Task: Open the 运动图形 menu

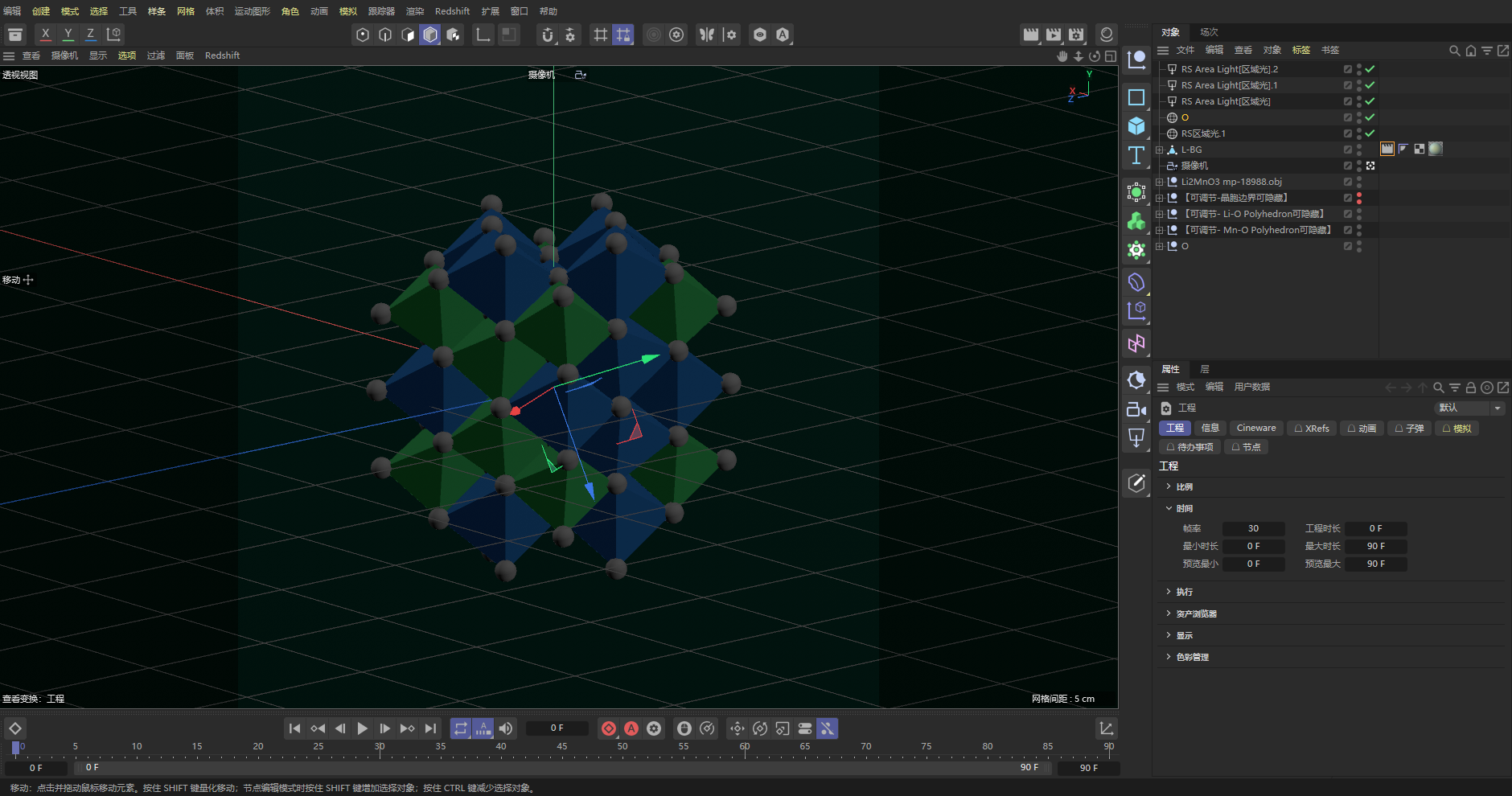Action: tap(252, 11)
